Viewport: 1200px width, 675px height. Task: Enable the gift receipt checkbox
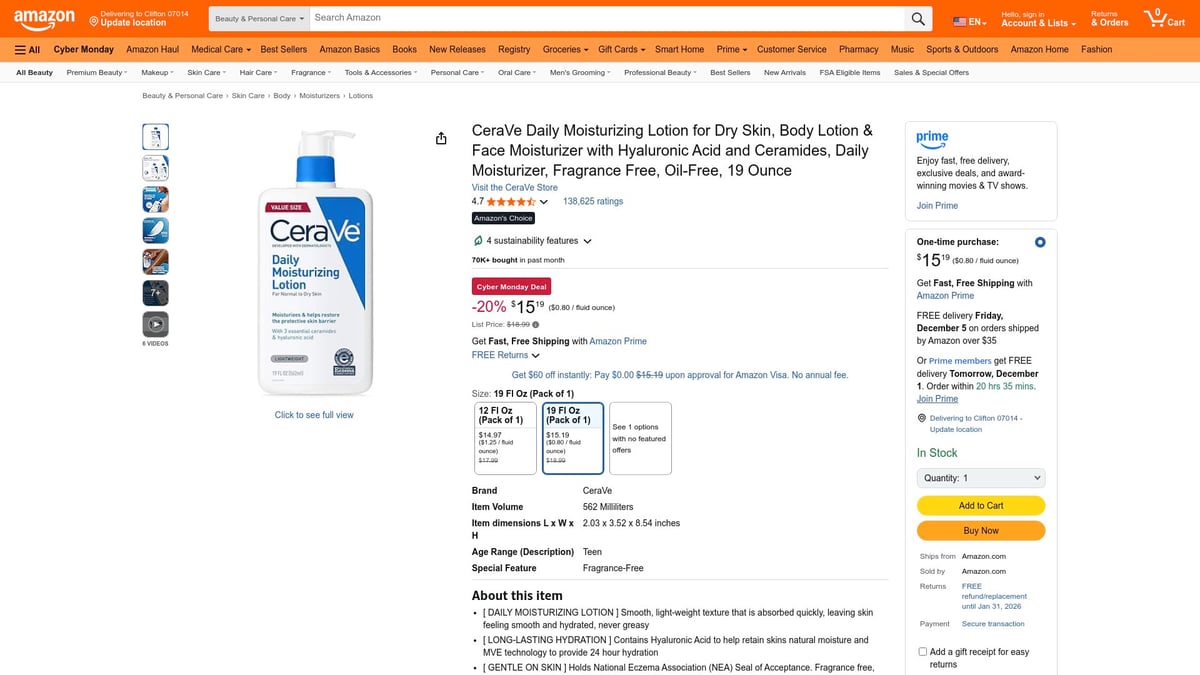click(922, 651)
